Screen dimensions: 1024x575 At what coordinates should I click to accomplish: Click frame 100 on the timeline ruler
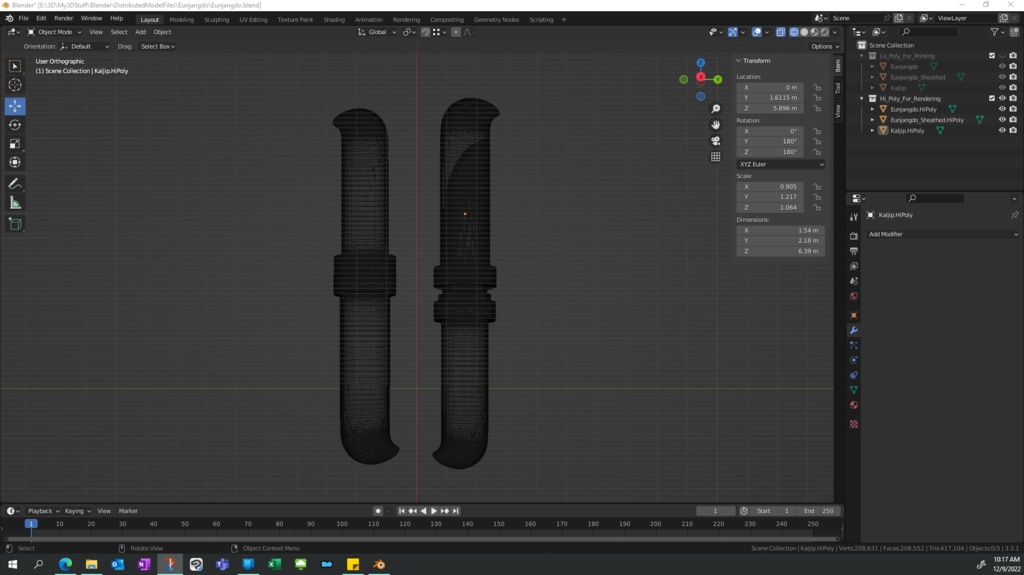point(343,524)
